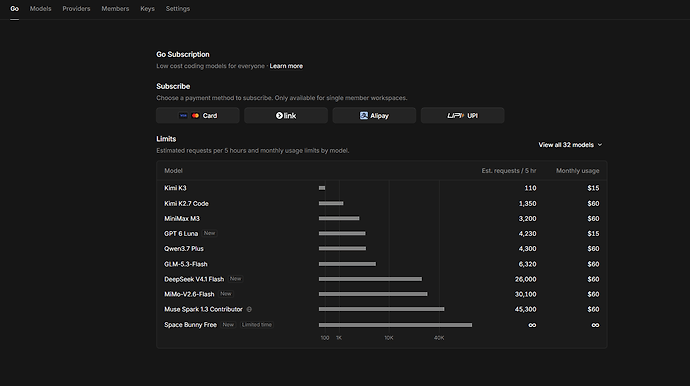This screenshot has width=690, height=386.
Task: Click the 3,200 requests value
Action: click(527, 218)
